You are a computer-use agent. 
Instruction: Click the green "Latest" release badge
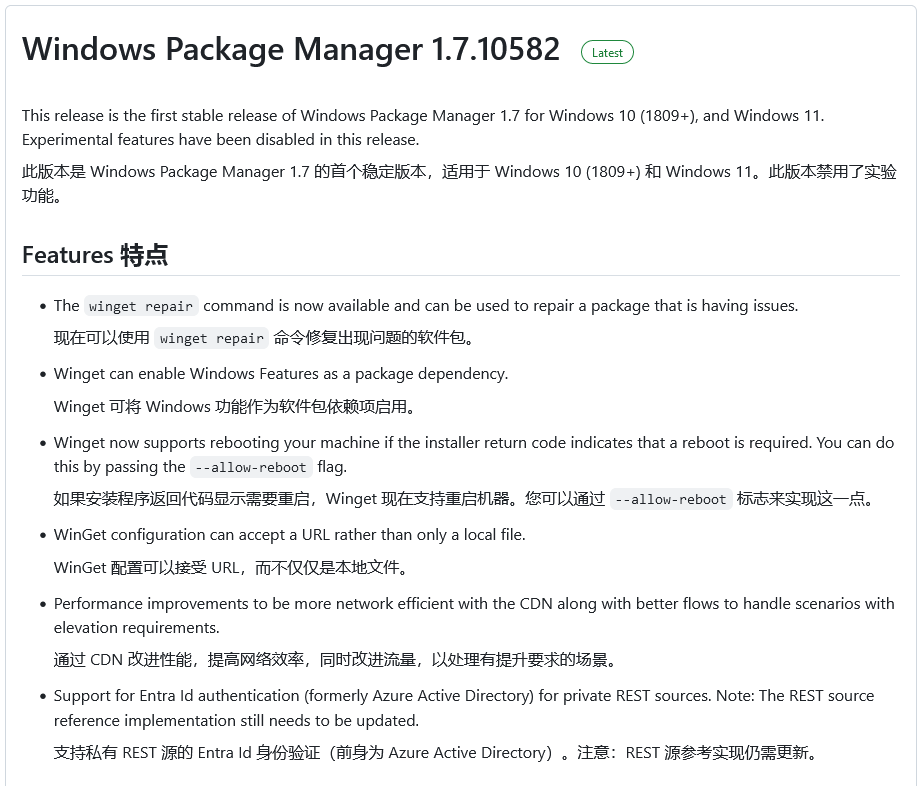607,53
